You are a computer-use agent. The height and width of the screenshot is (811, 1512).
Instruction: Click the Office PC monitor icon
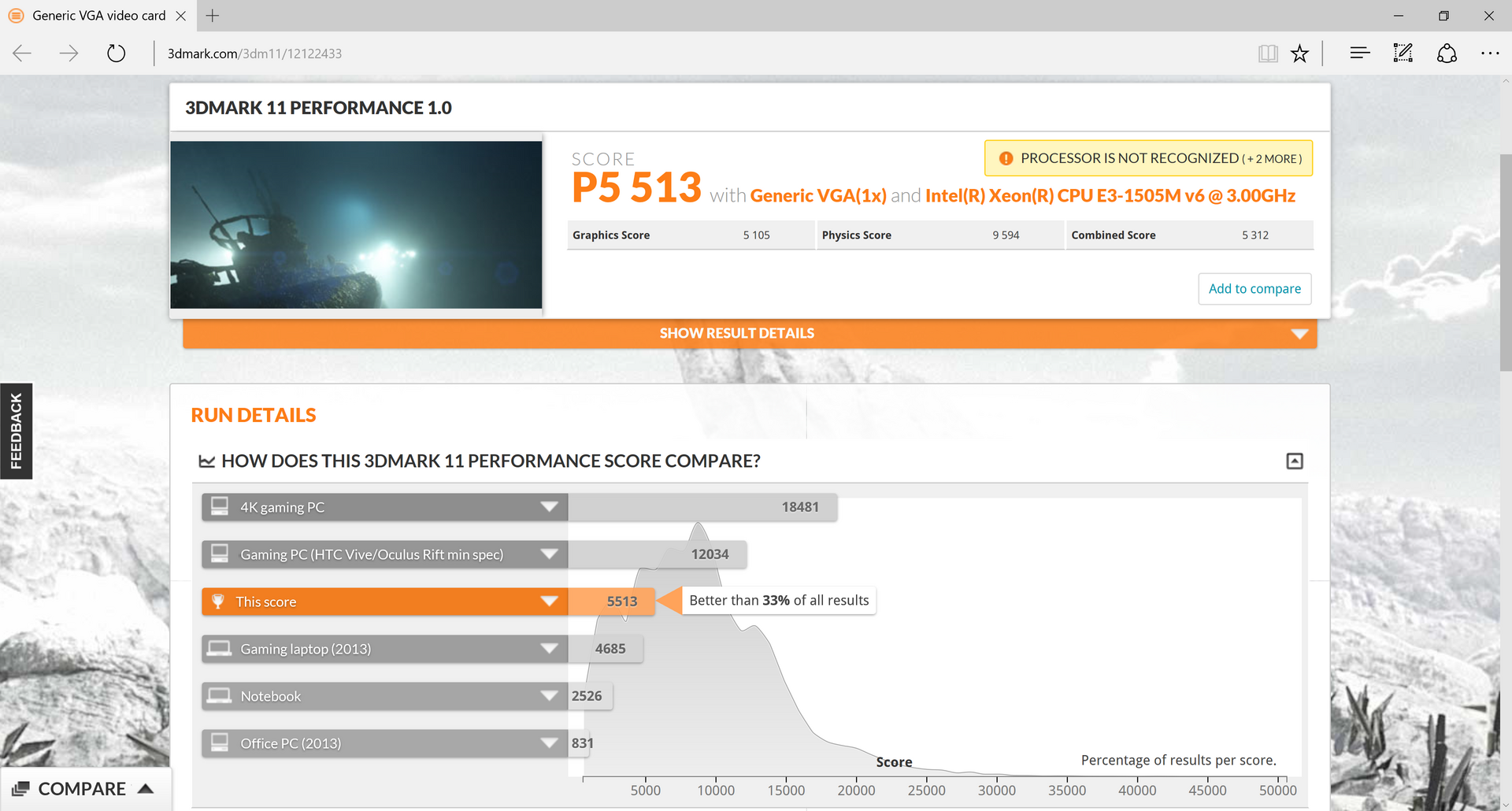(x=220, y=742)
